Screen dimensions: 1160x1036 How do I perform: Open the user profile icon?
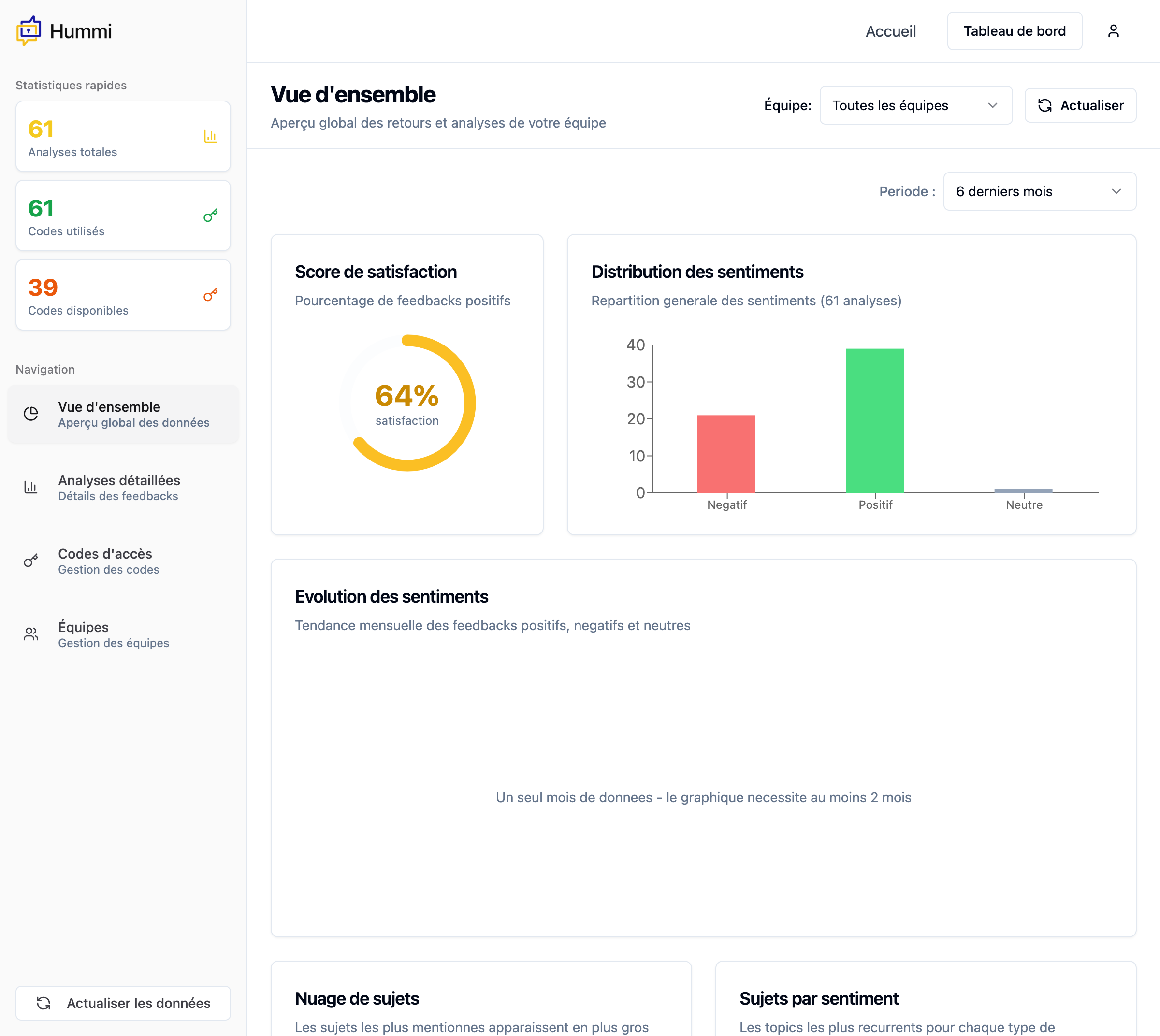tap(1113, 31)
